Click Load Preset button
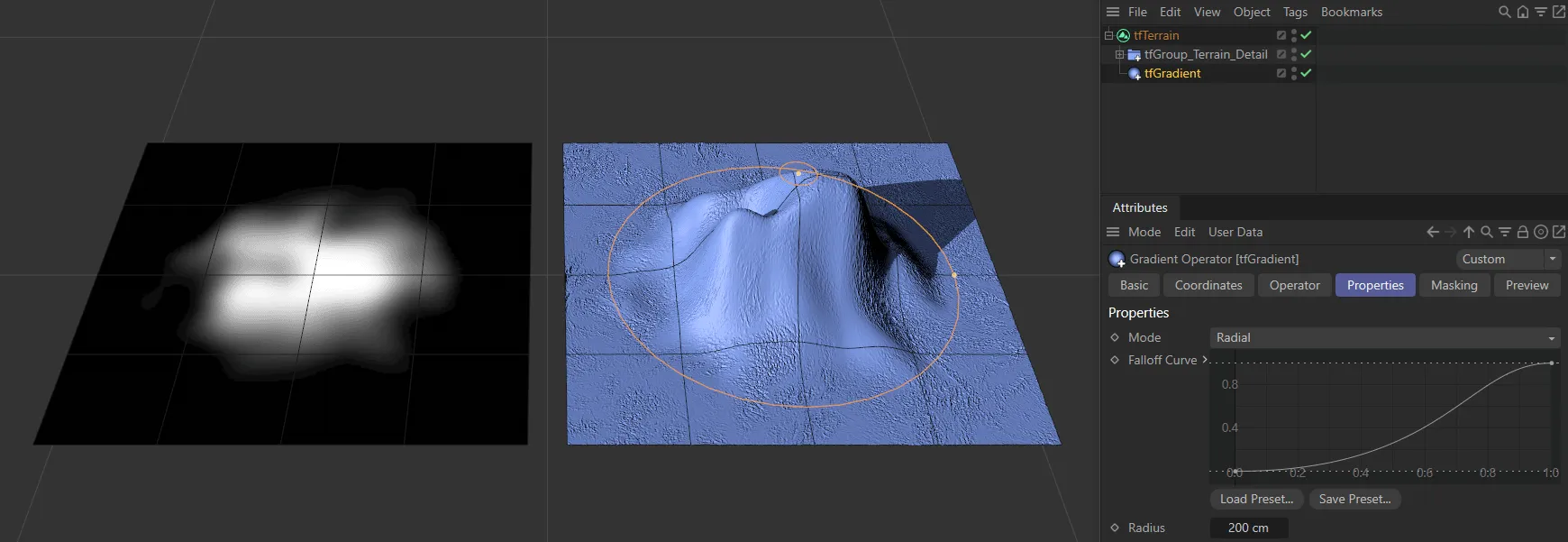 [x=1256, y=499]
